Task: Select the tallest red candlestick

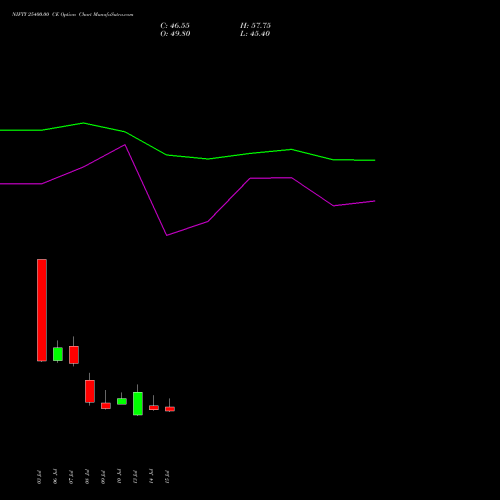Action: coord(42,310)
